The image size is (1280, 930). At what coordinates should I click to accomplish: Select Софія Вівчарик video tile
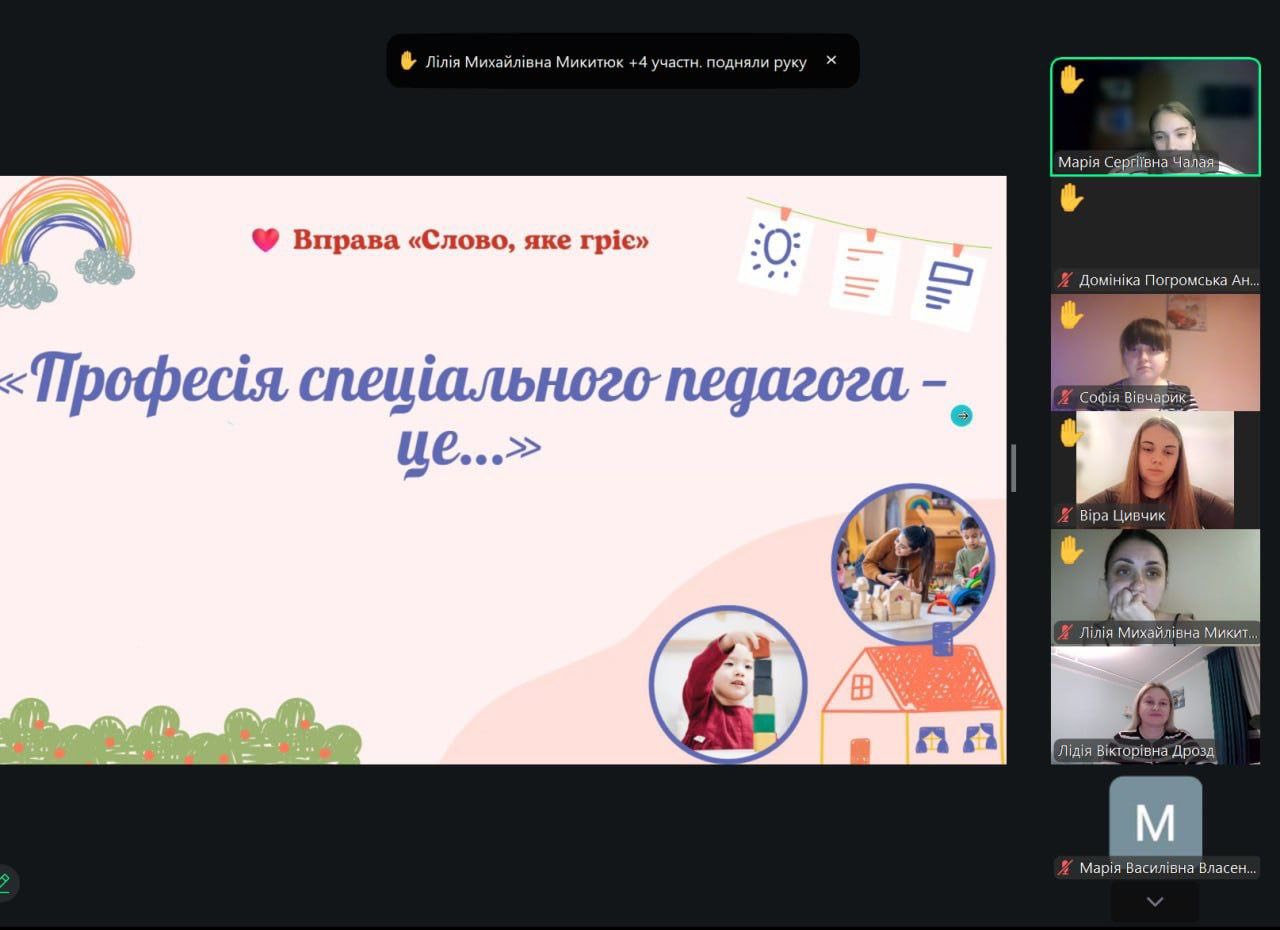click(x=1155, y=352)
